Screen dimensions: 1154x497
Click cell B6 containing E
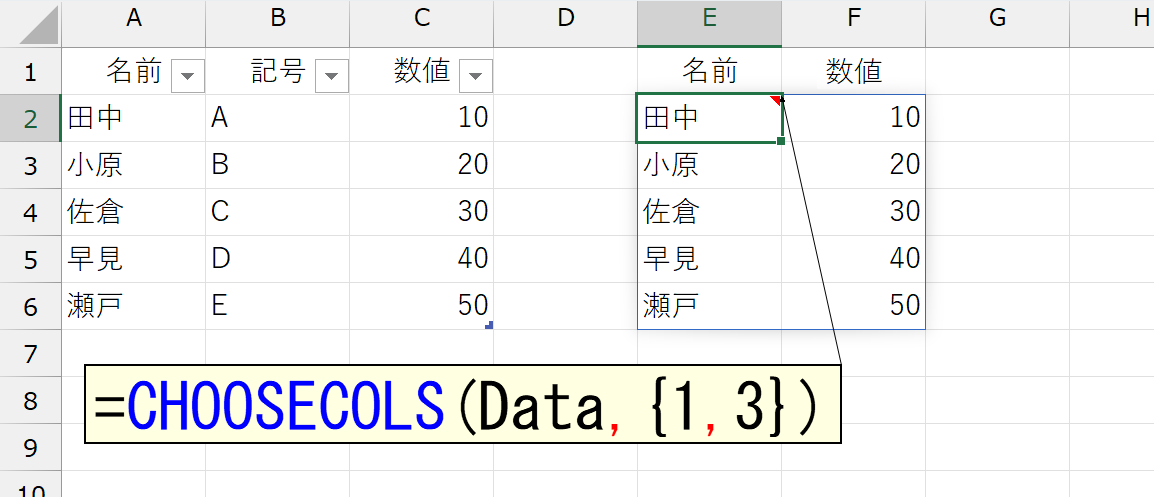coord(277,306)
